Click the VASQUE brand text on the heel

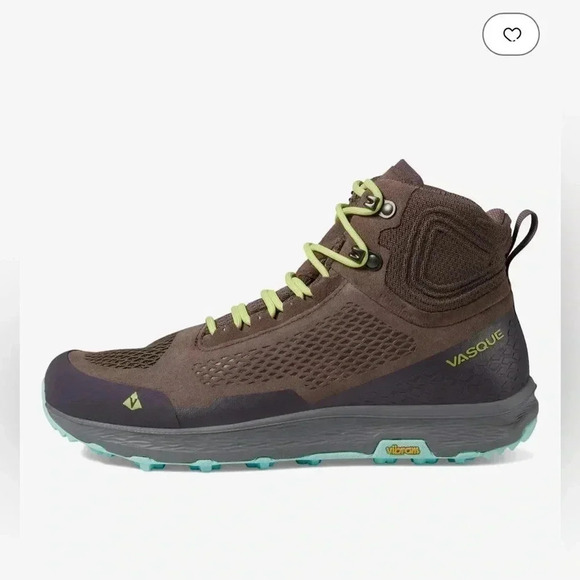click(475, 348)
